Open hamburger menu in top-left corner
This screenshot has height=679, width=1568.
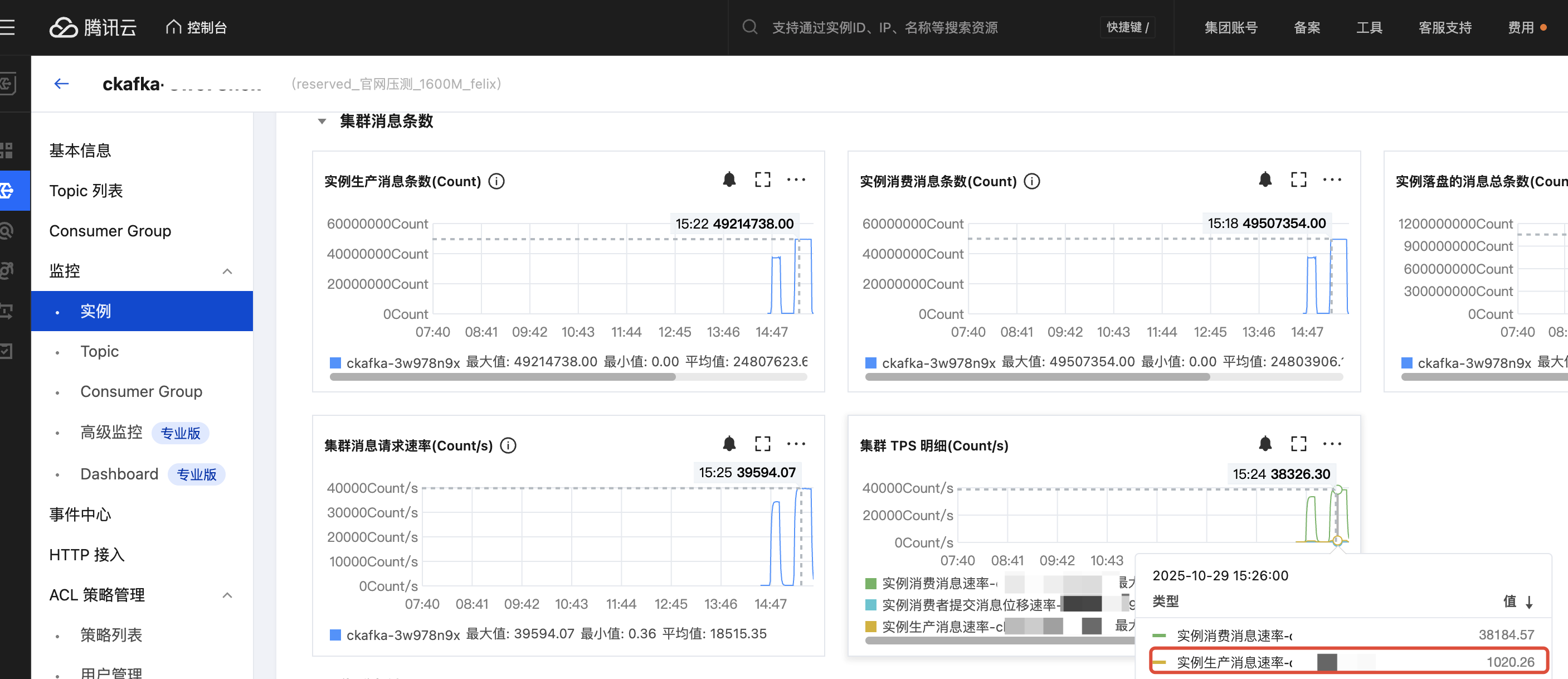(7, 27)
